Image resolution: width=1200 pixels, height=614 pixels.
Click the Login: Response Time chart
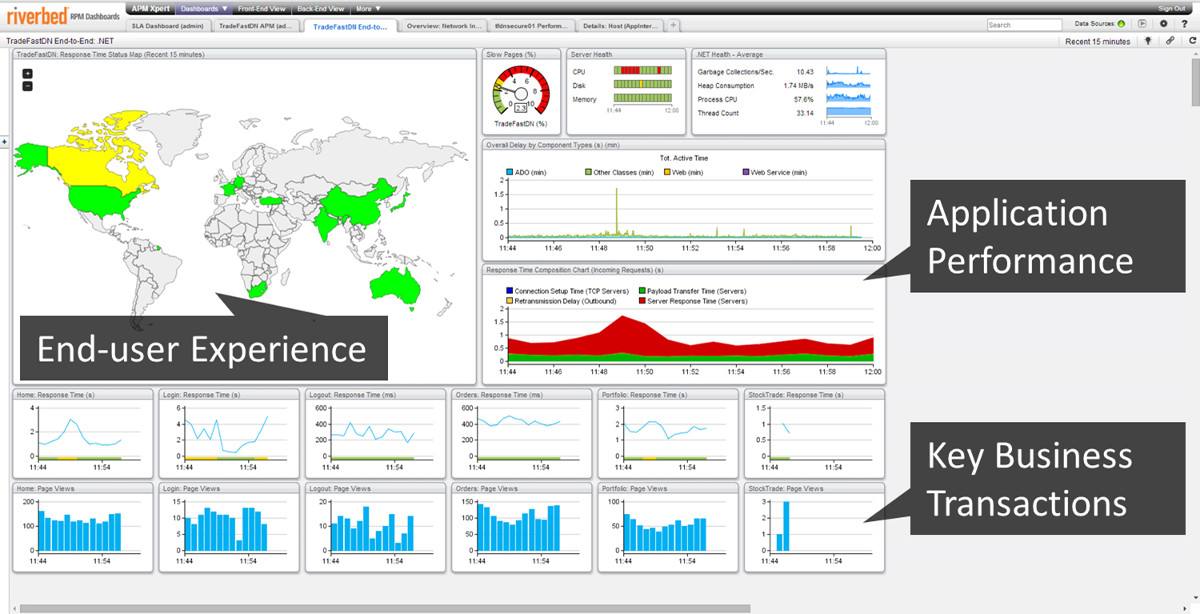click(228, 431)
